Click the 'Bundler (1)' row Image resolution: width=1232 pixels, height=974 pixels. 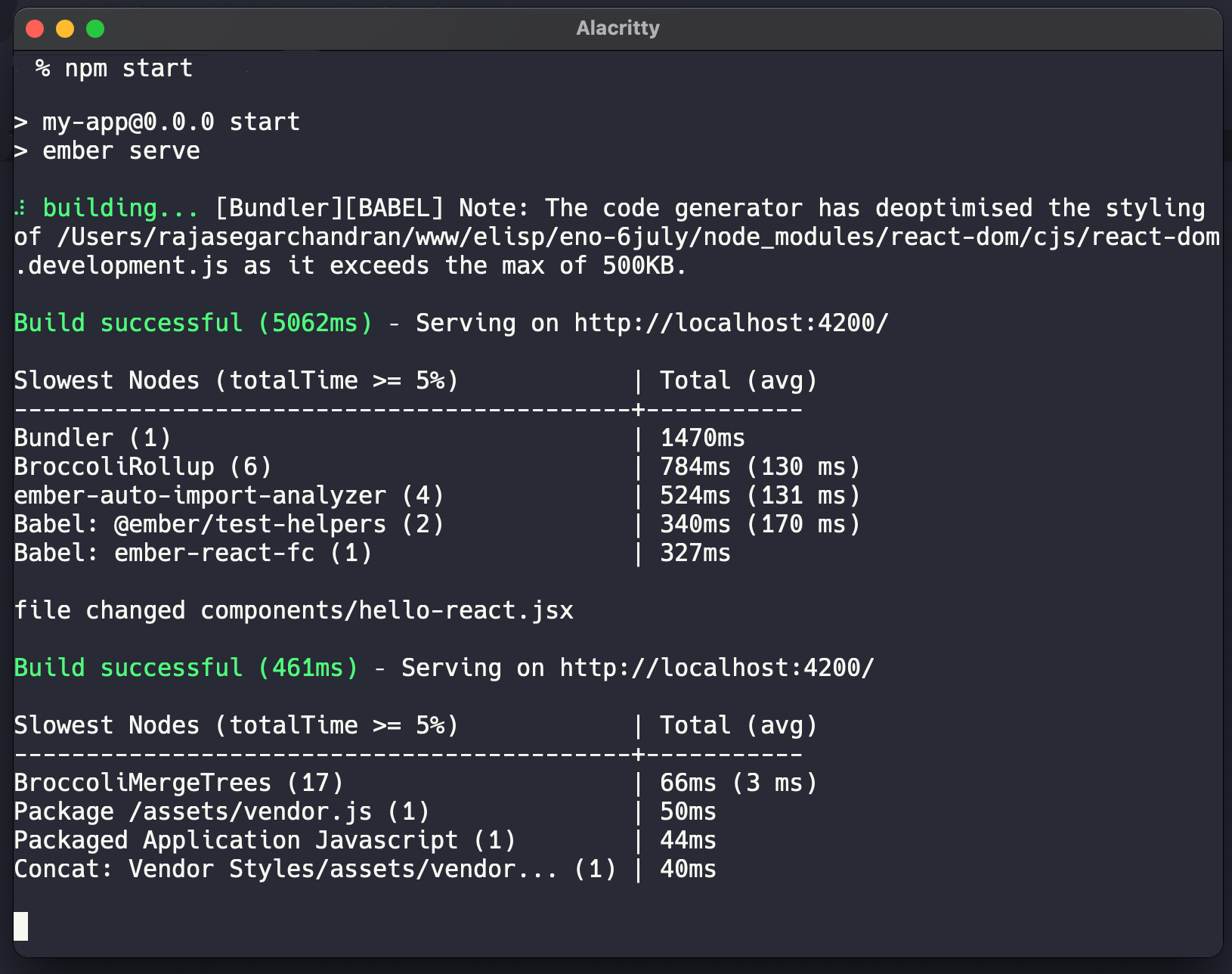(x=93, y=439)
